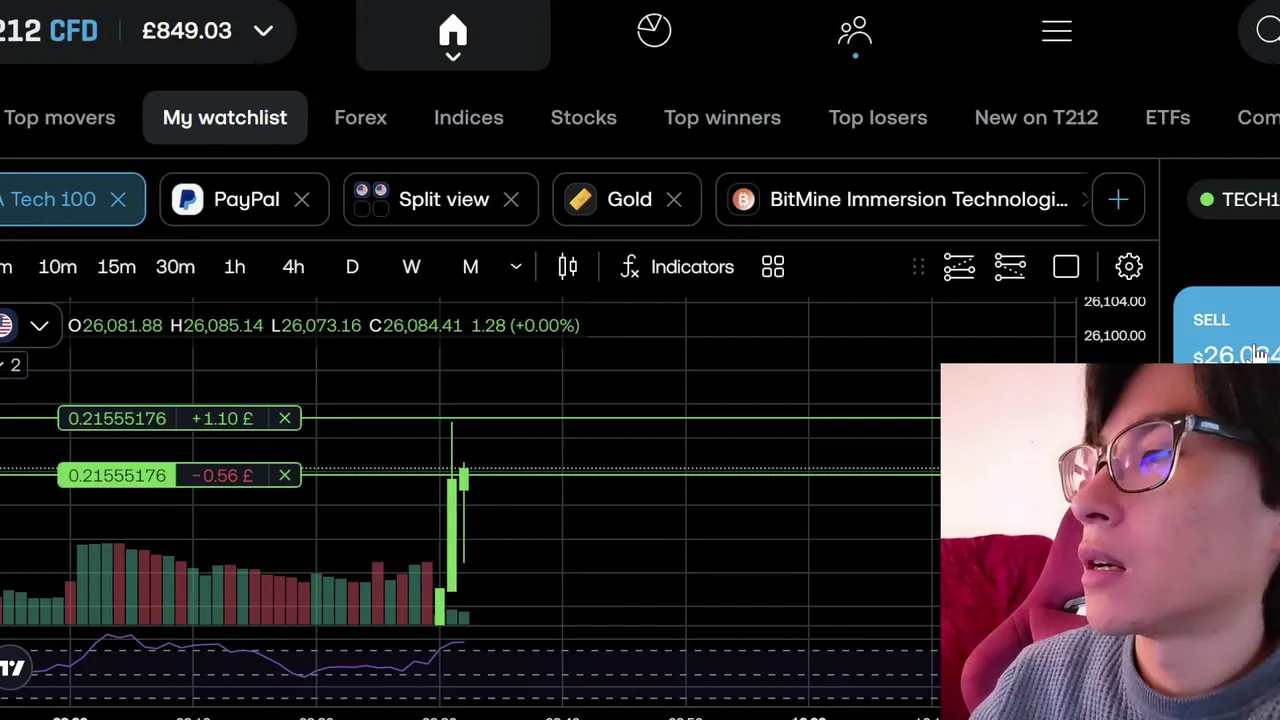Open ETFs tab
1280x720 pixels.
(1167, 118)
